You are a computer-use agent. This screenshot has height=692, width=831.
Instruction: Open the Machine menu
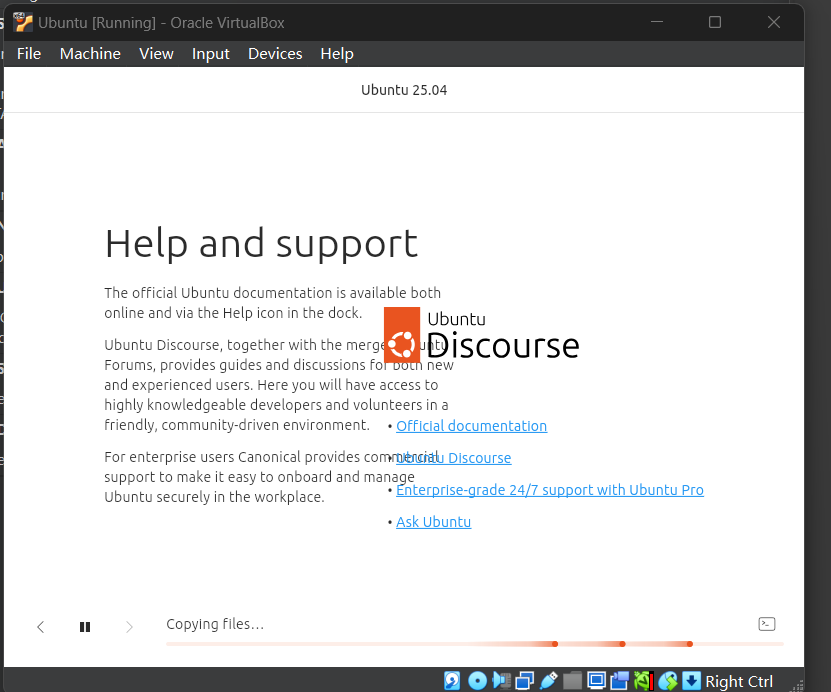click(x=90, y=54)
